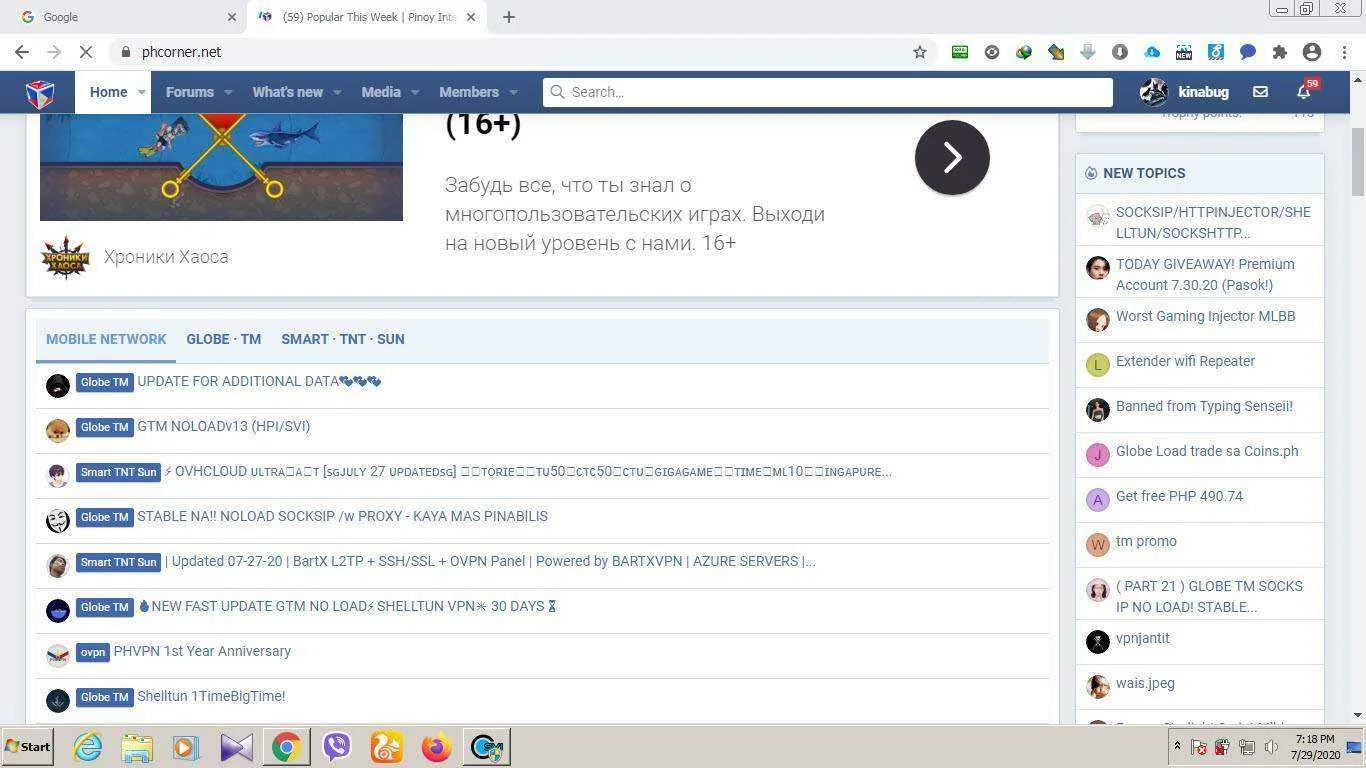Select the GLOBE · TM tab
Image resolution: width=1366 pixels, height=768 pixels.
pyautogui.click(x=223, y=339)
